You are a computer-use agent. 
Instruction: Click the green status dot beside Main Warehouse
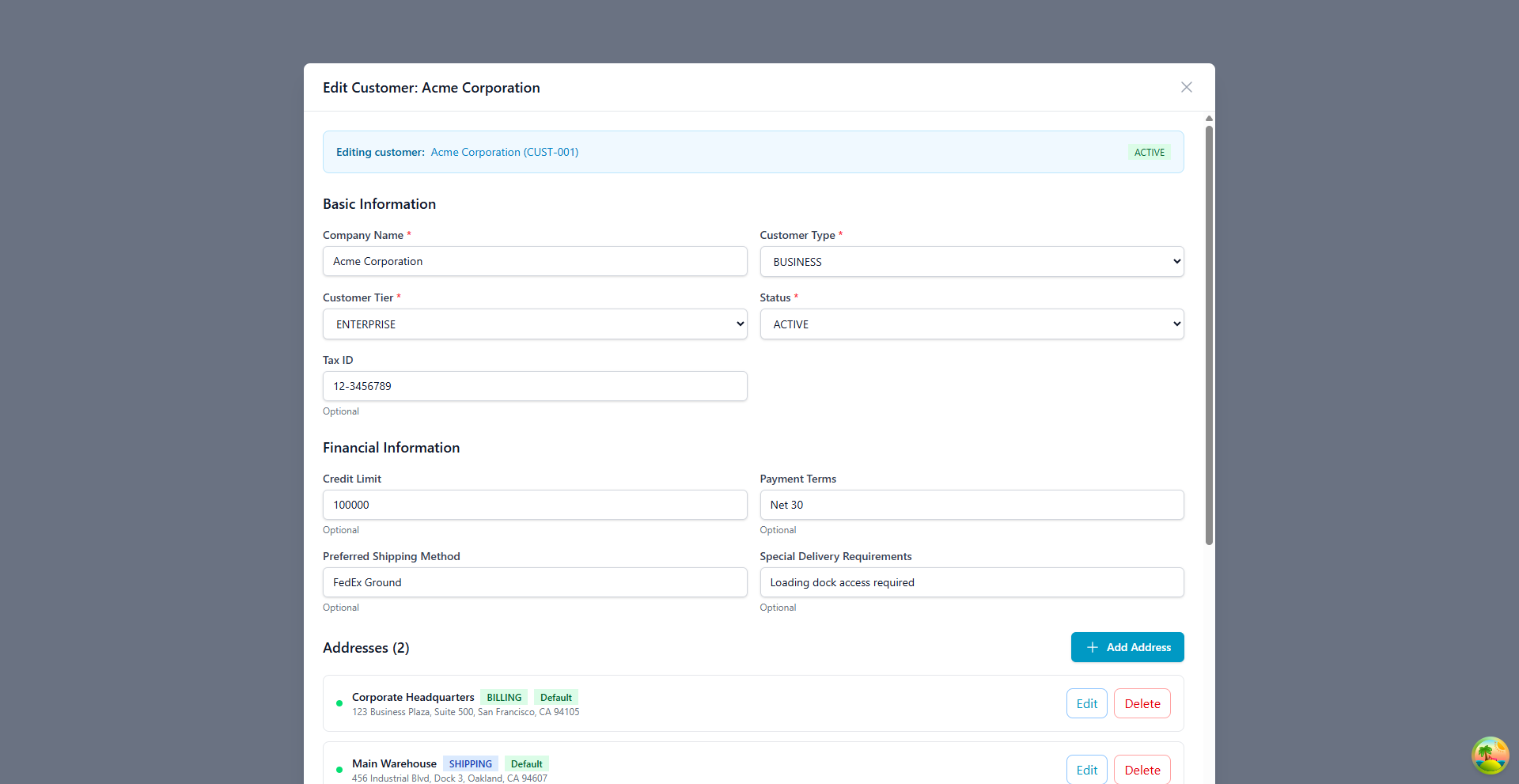[339, 770]
